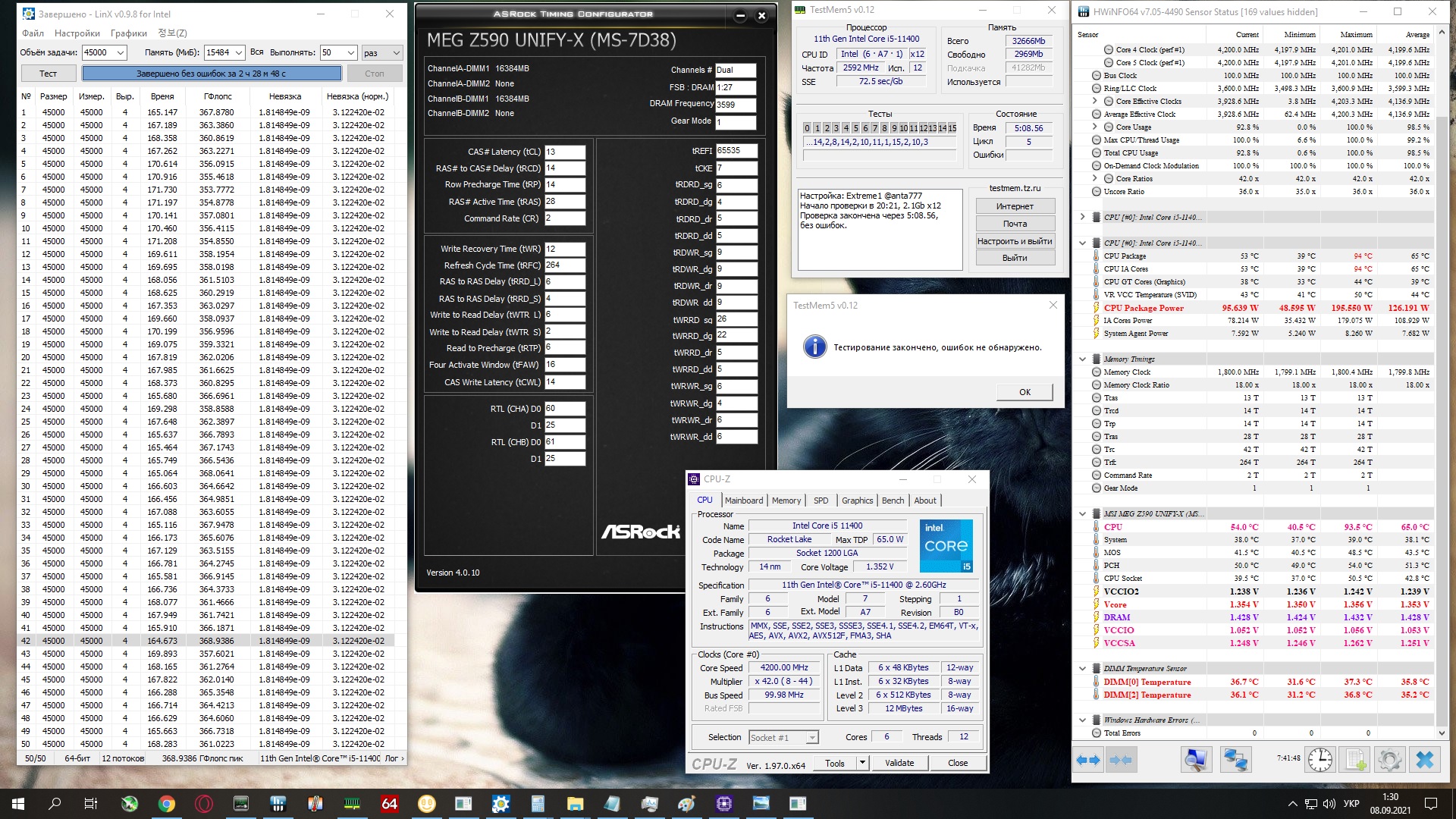Click the CPU-Z Validate button
The image size is (1456, 819).
[899, 763]
